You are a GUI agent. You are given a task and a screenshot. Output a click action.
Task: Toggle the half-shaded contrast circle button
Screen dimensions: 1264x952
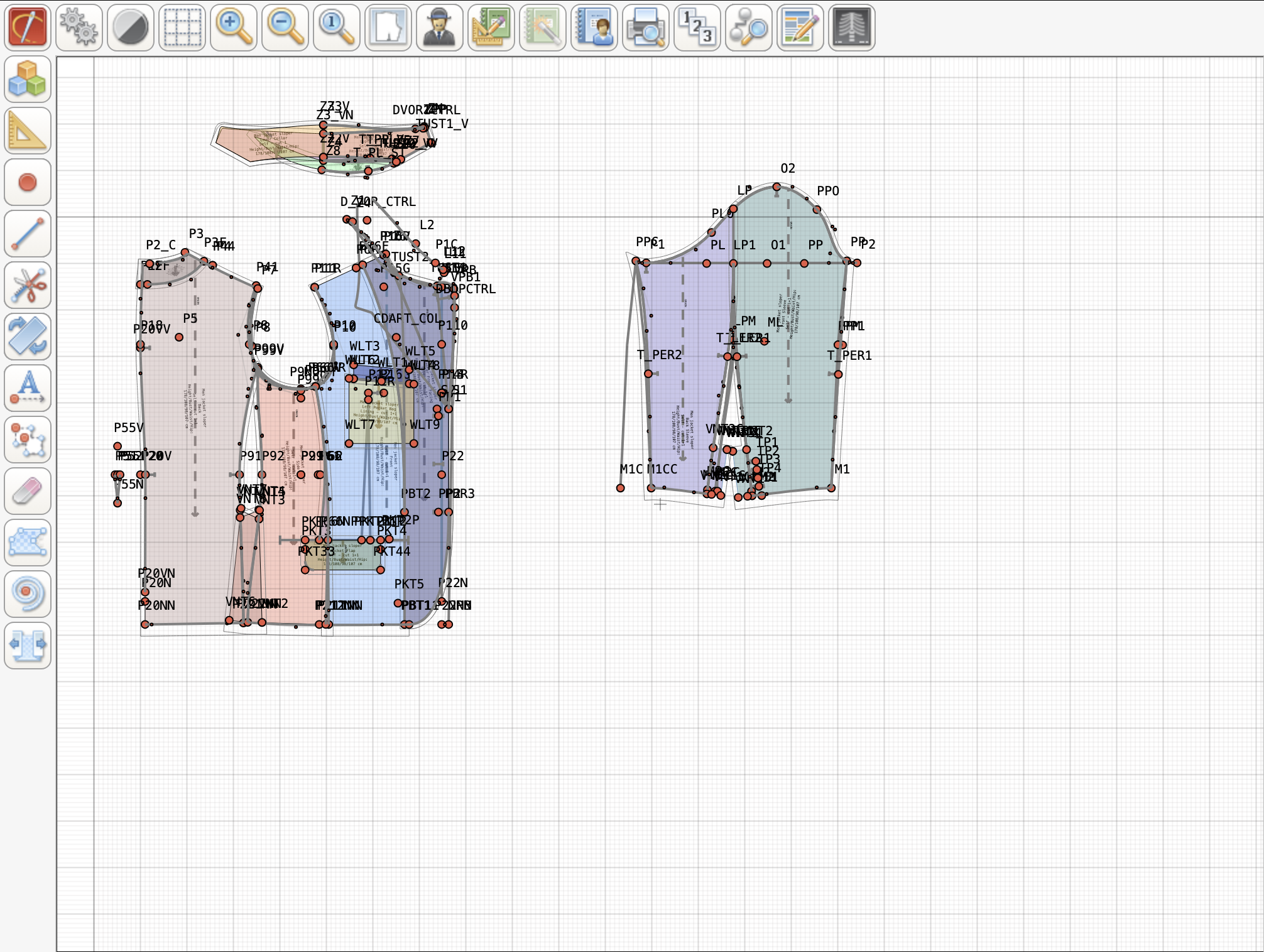(131, 28)
